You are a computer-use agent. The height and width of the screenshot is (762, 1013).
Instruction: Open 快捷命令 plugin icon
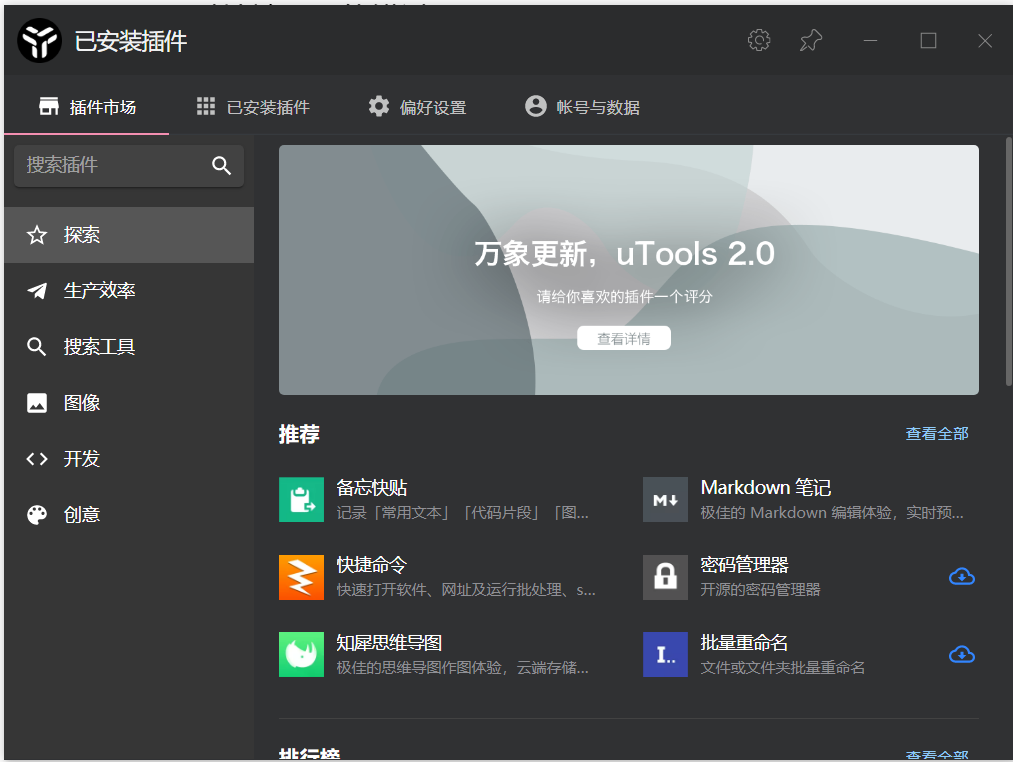point(301,577)
